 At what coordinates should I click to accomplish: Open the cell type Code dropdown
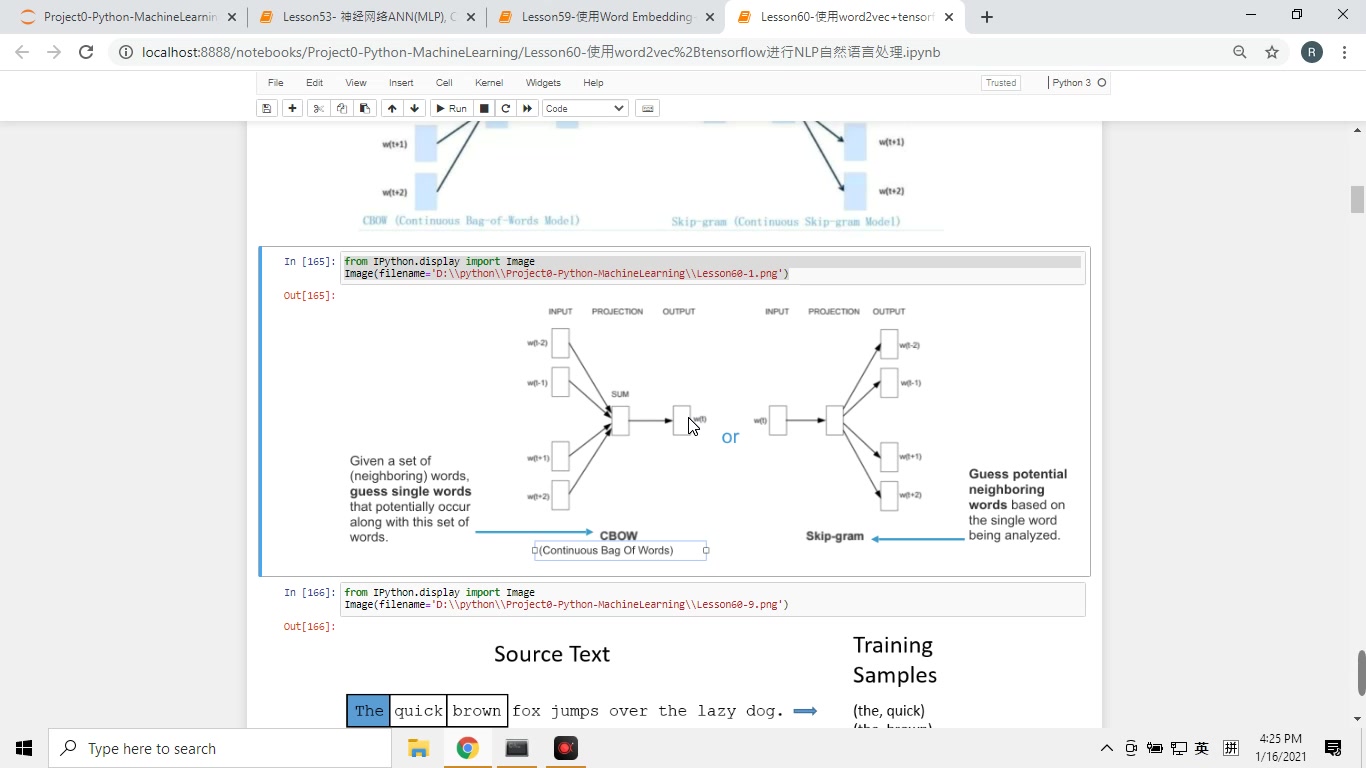(x=585, y=108)
